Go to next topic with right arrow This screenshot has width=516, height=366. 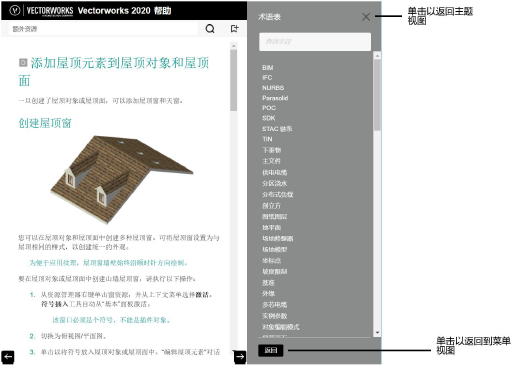click(x=240, y=357)
